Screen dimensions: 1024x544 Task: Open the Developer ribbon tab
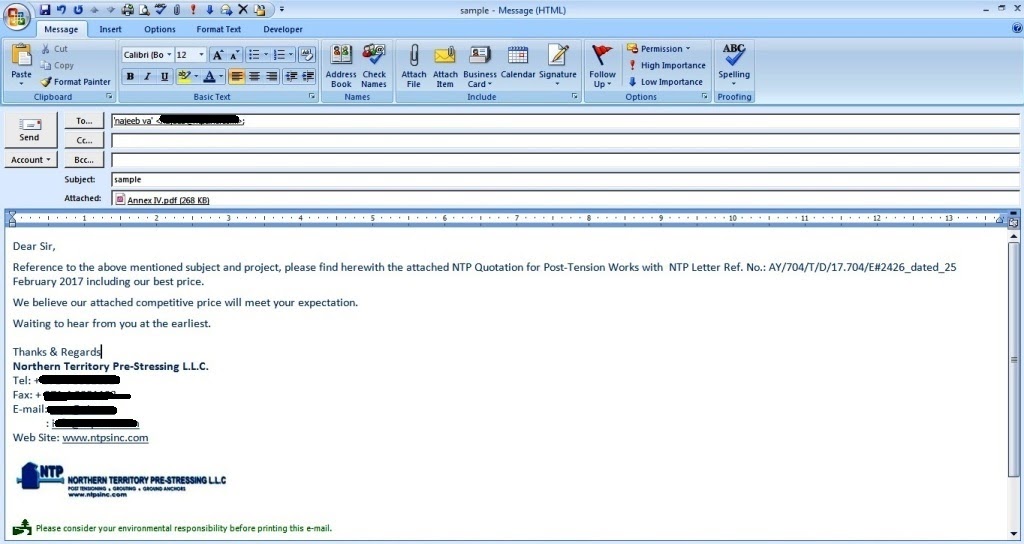pos(283,29)
